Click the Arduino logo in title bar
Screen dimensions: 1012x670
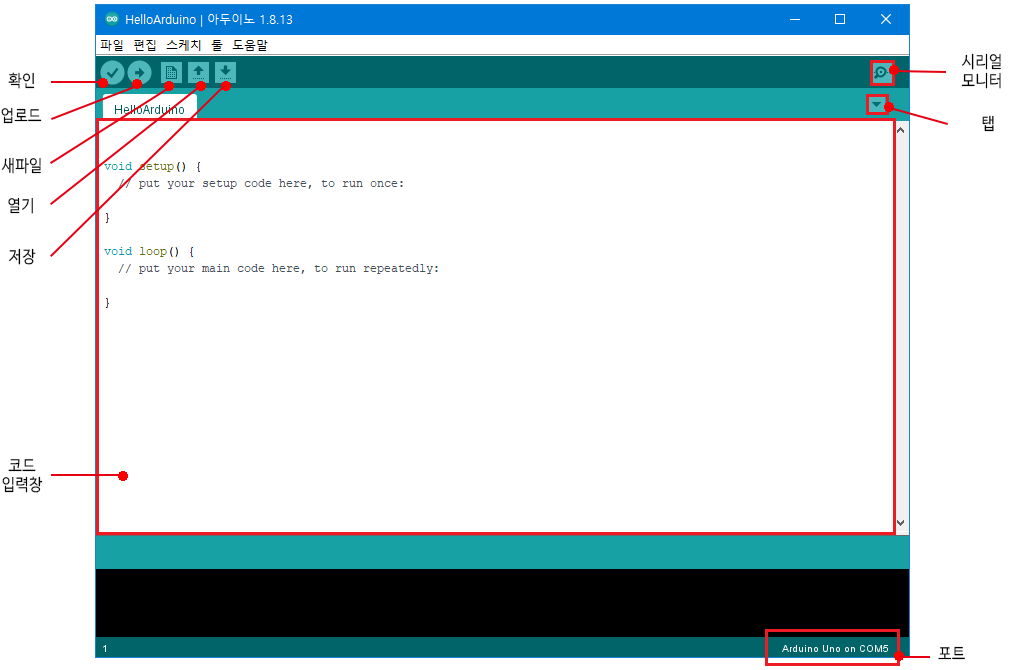click(112, 19)
